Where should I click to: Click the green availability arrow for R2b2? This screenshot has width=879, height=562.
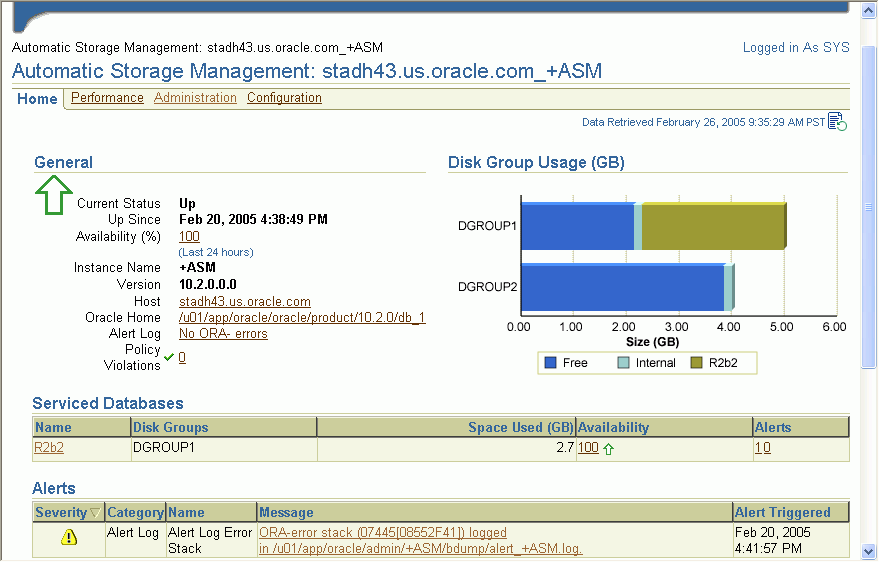pos(608,449)
